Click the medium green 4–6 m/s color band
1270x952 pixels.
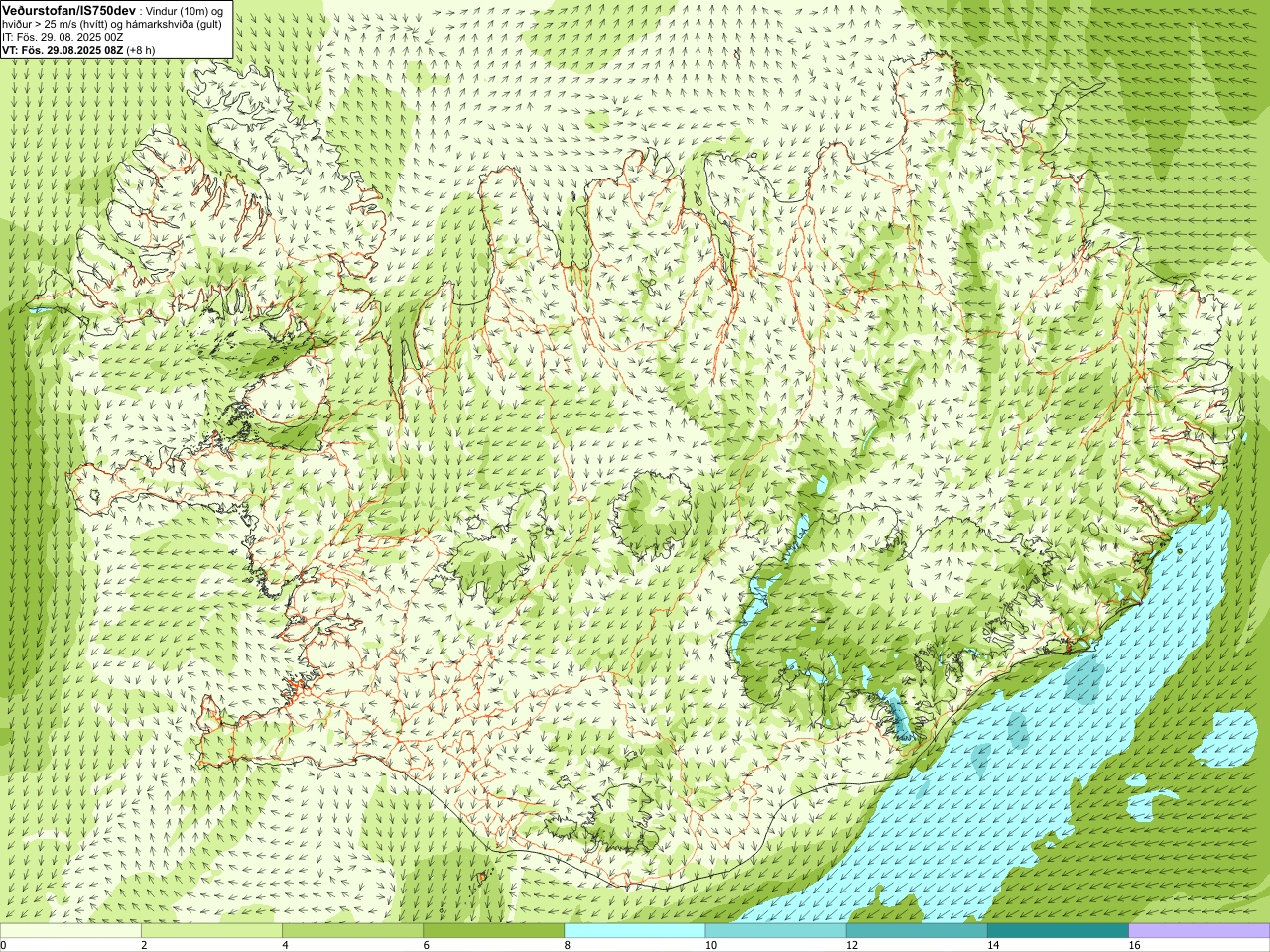point(352,931)
